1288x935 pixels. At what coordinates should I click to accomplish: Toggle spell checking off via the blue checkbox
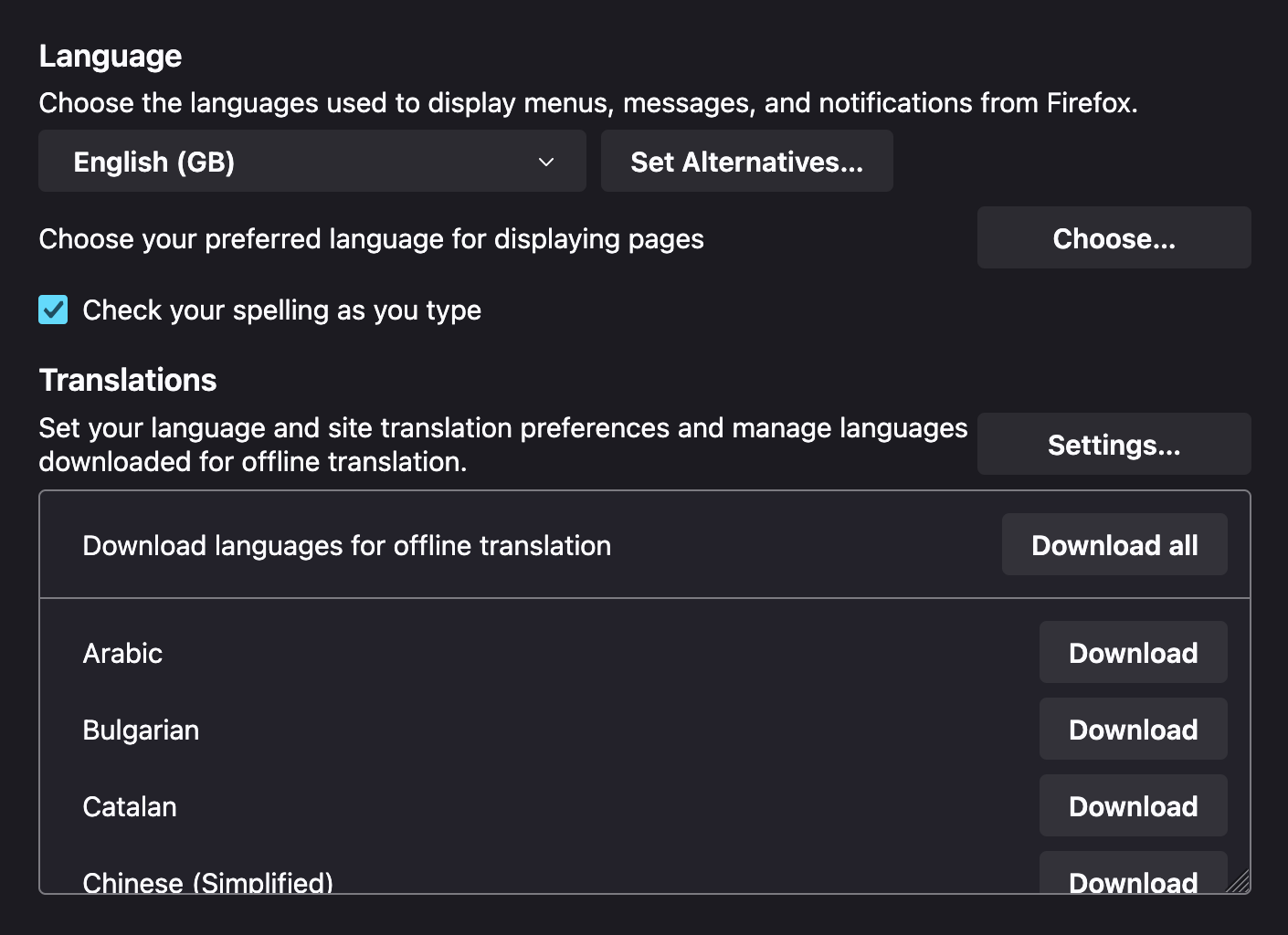tap(52, 310)
